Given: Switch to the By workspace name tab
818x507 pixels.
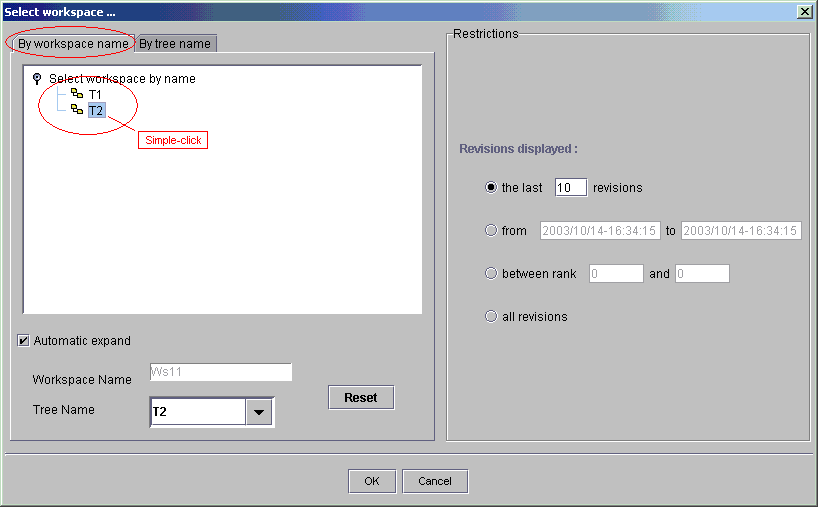Looking at the screenshot, I should click(73, 44).
